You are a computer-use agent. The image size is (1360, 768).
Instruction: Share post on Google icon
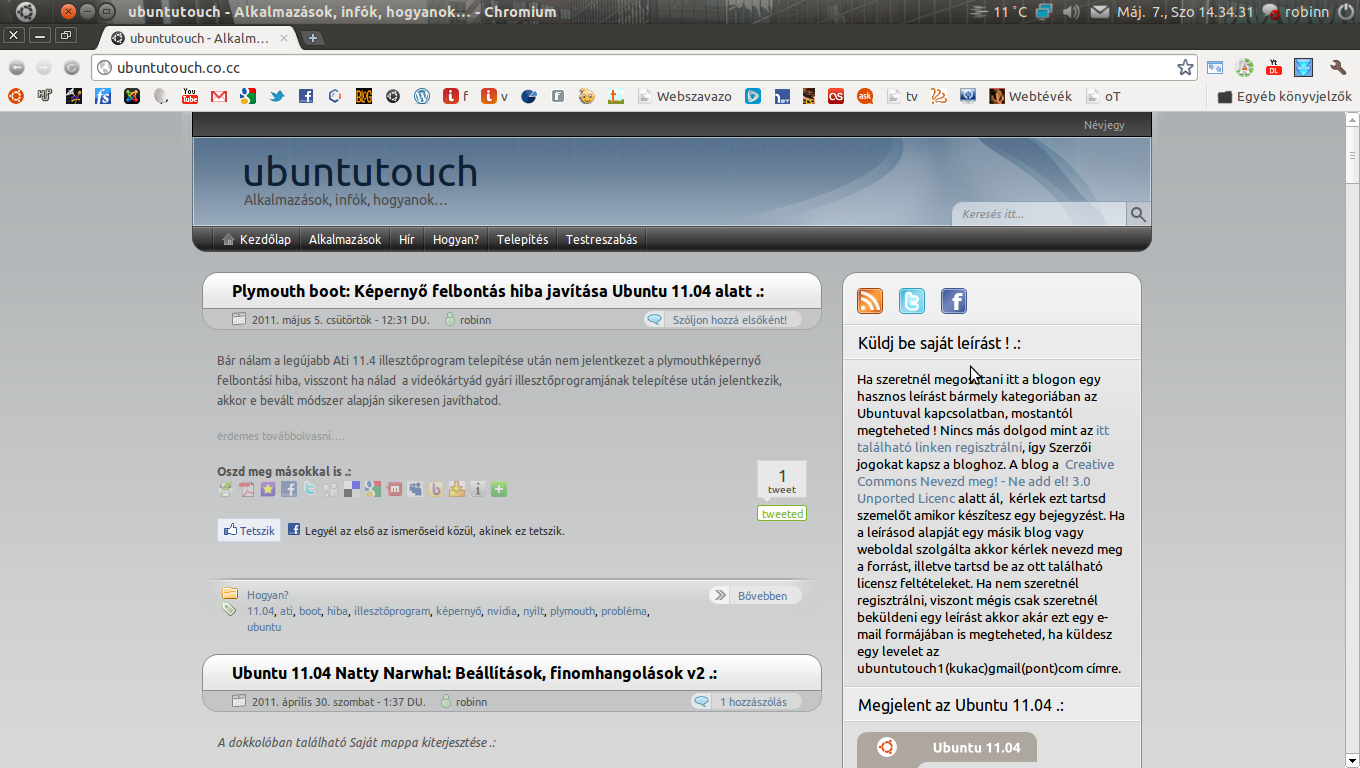click(372, 489)
